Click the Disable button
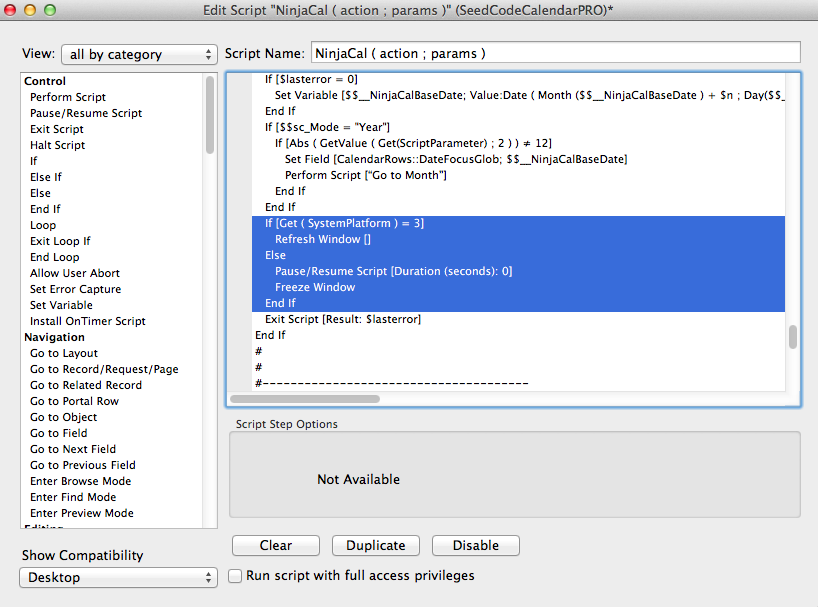The image size is (818, 607). (476, 545)
